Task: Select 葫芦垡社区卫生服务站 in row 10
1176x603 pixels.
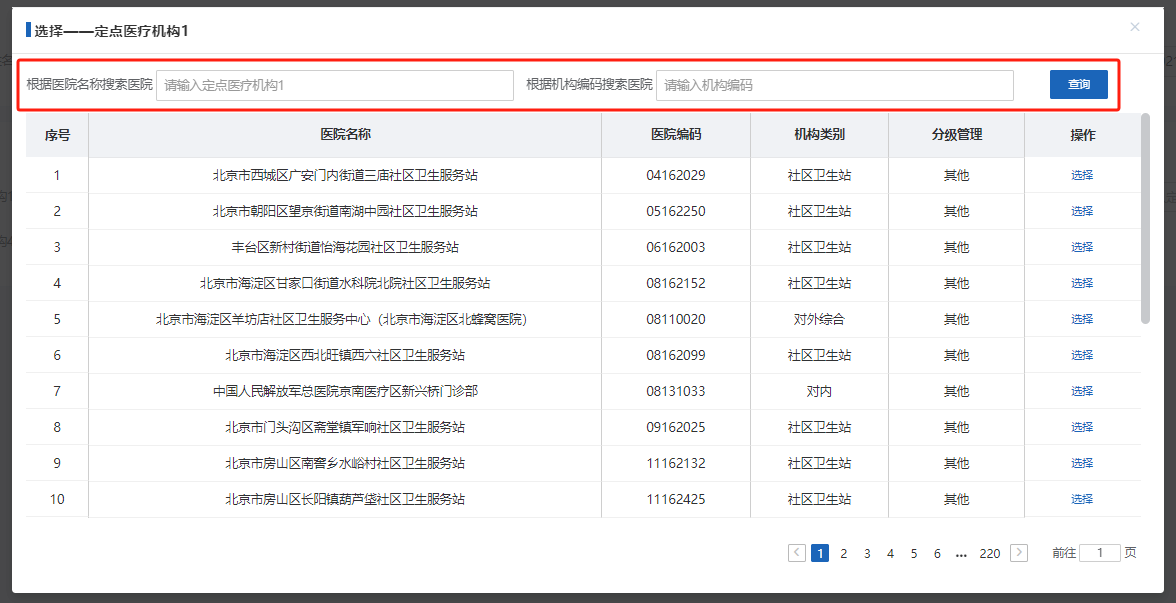Action: (x=1082, y=498)
